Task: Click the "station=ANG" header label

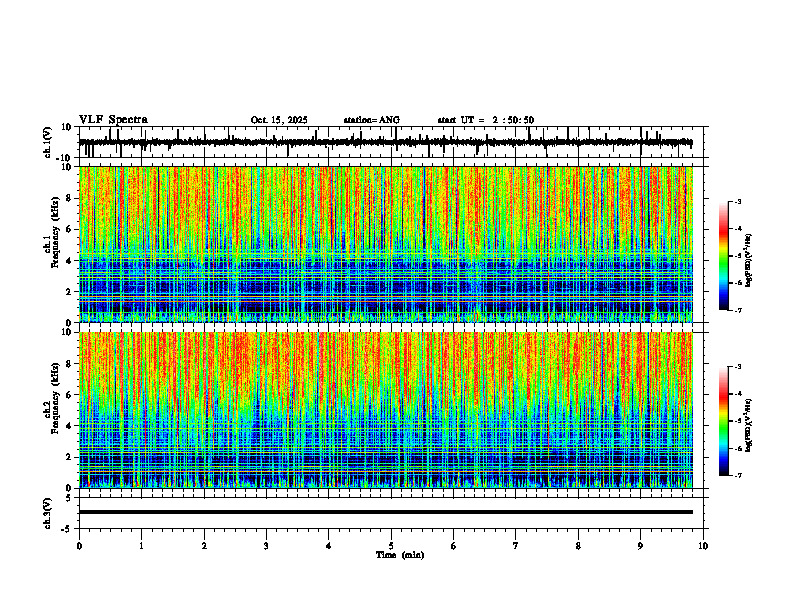Action: click(372, 120)
